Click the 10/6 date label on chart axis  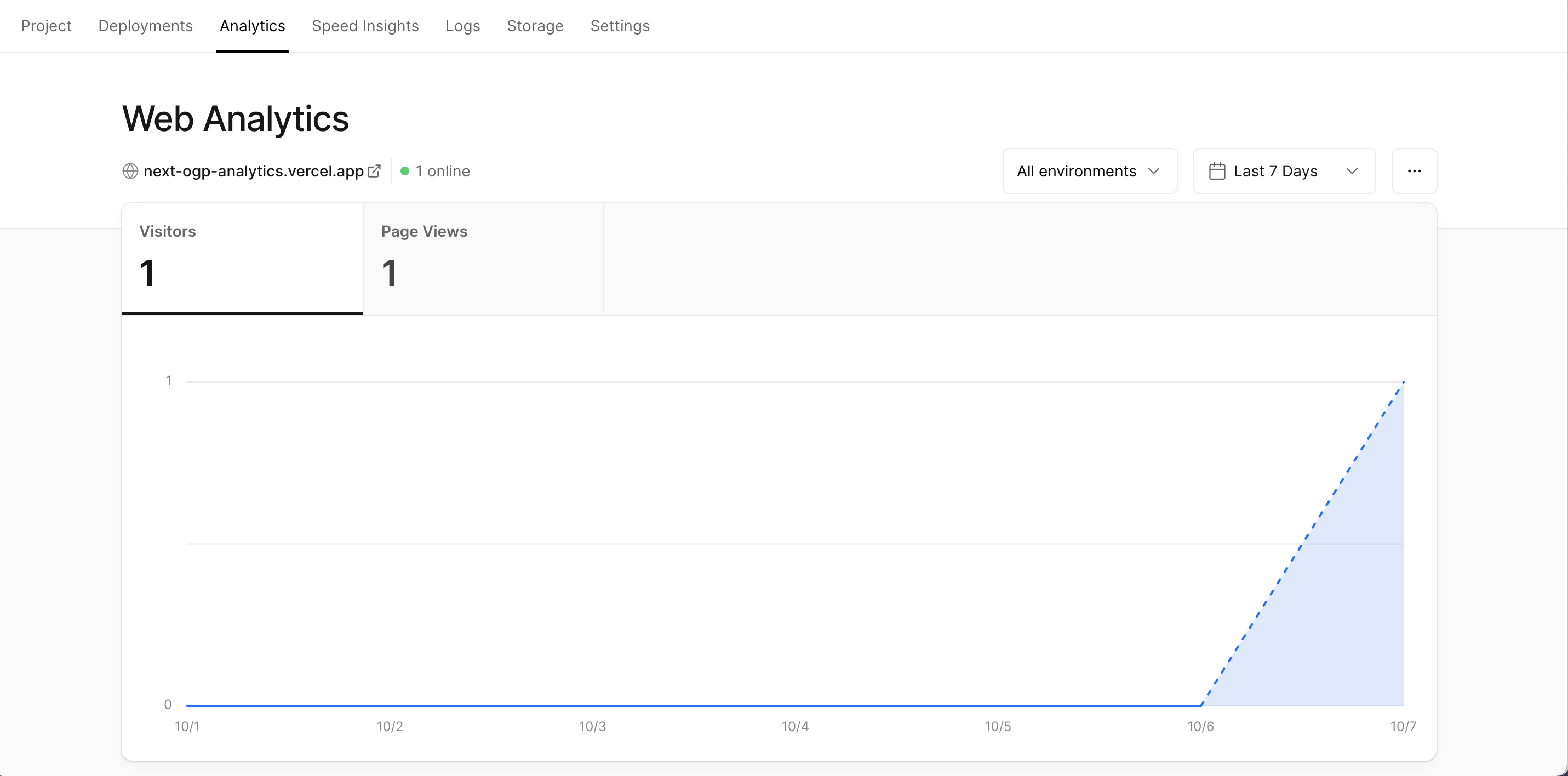[1200, 726]
